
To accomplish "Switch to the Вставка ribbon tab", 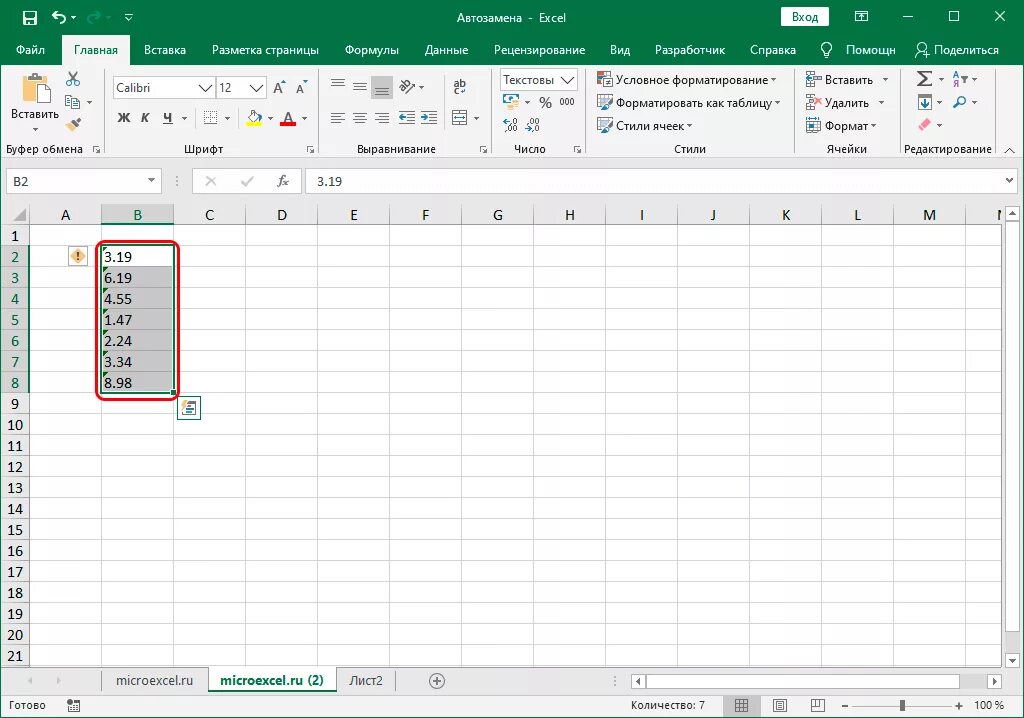I will (x=165, y=50).
